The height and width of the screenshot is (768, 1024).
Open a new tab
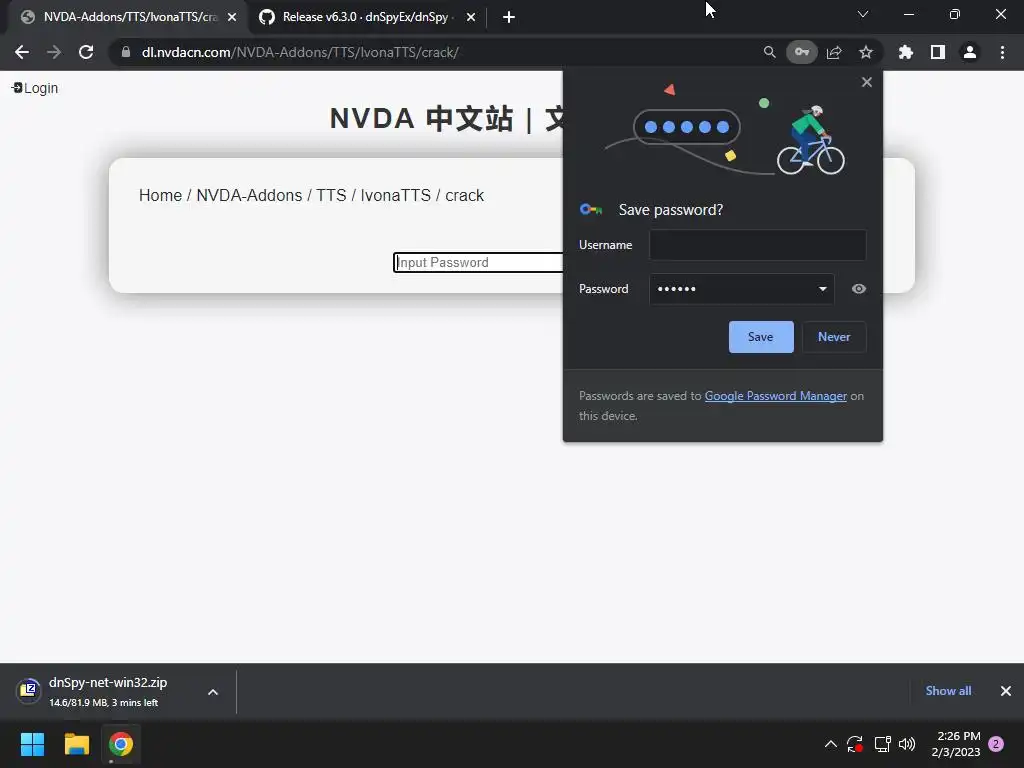point(509,17)
